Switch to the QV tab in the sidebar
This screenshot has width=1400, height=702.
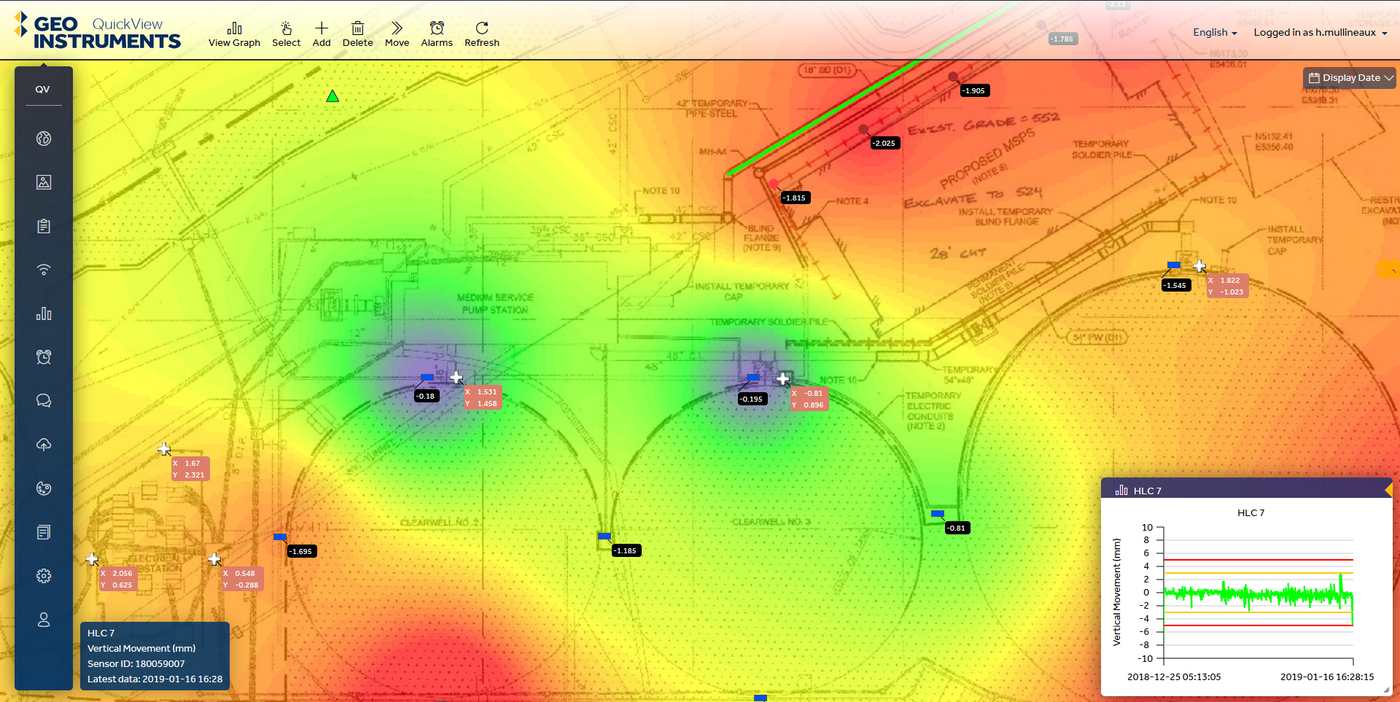click(x=42, y=89)
